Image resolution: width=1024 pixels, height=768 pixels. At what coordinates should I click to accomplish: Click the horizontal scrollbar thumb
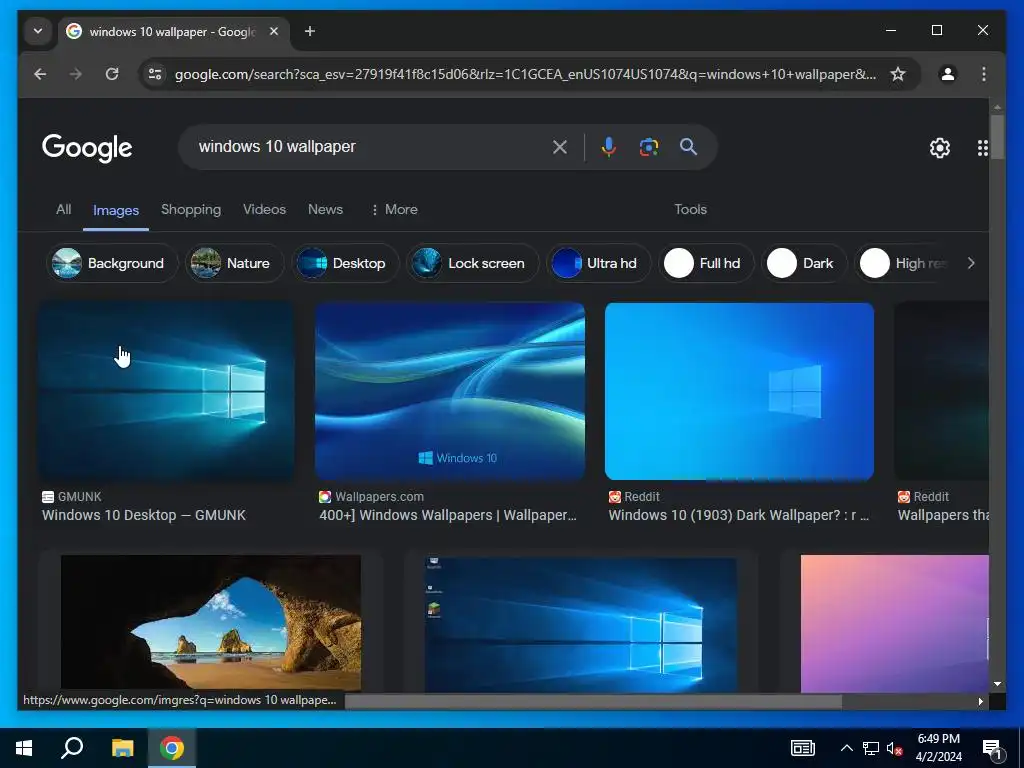click(593, 701)
